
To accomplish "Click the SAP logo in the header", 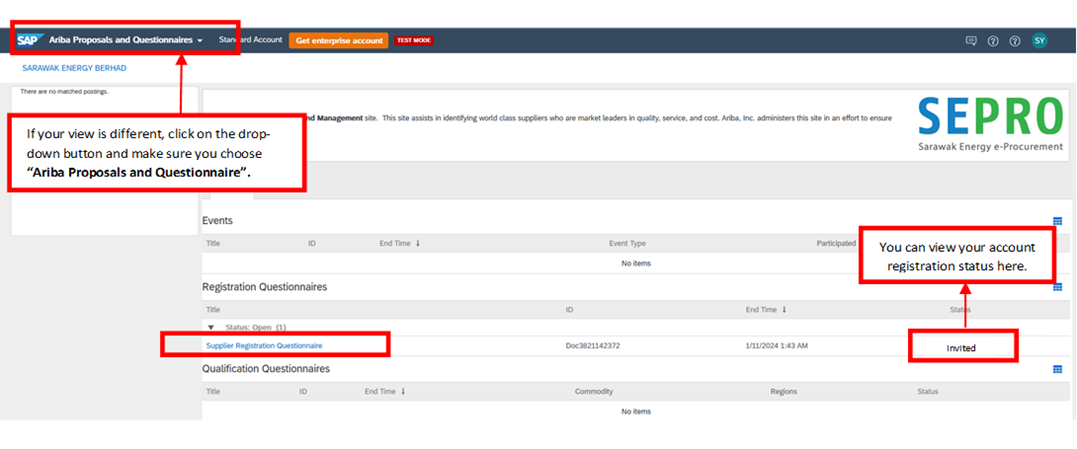I will coord(30,40).
